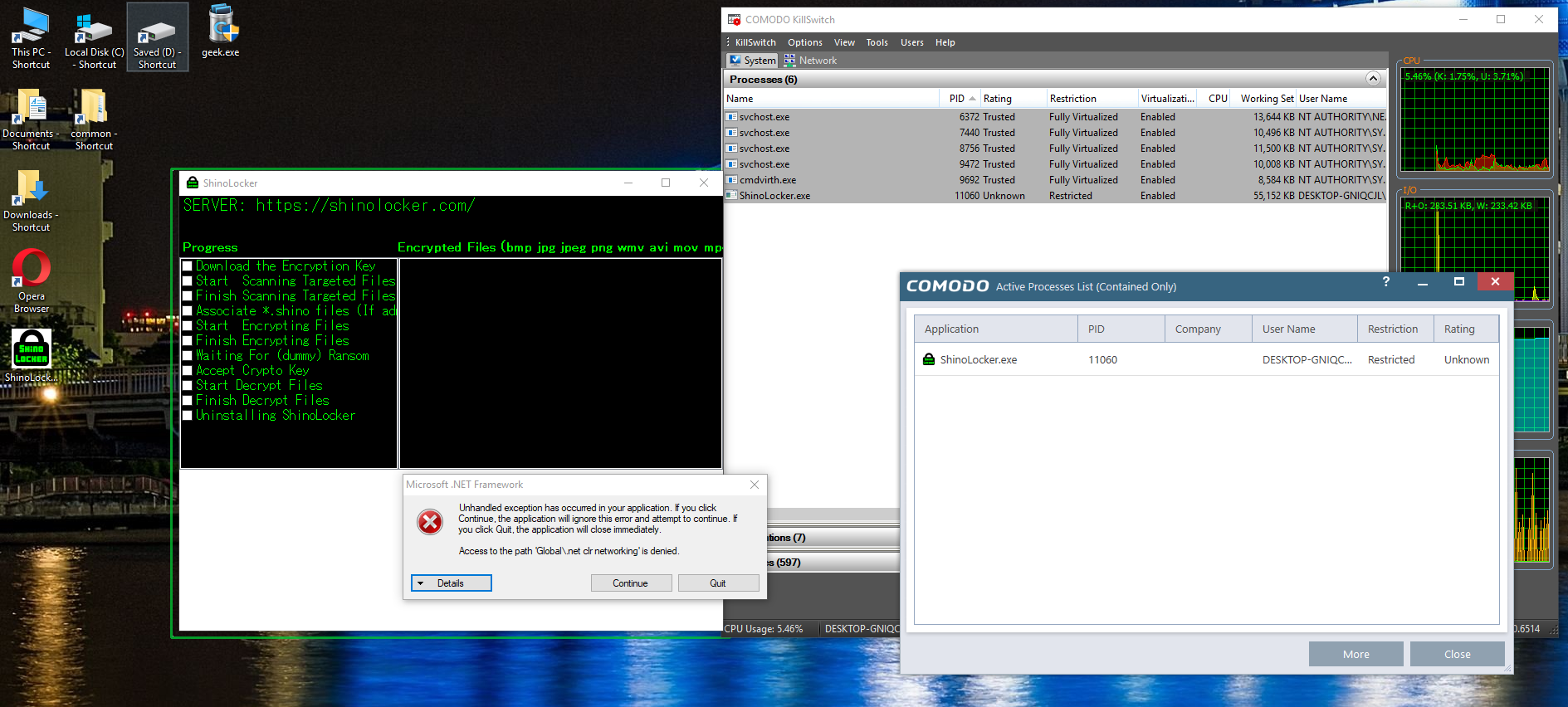Sort KillSwitch processes by PID column

tap(960, 99)
